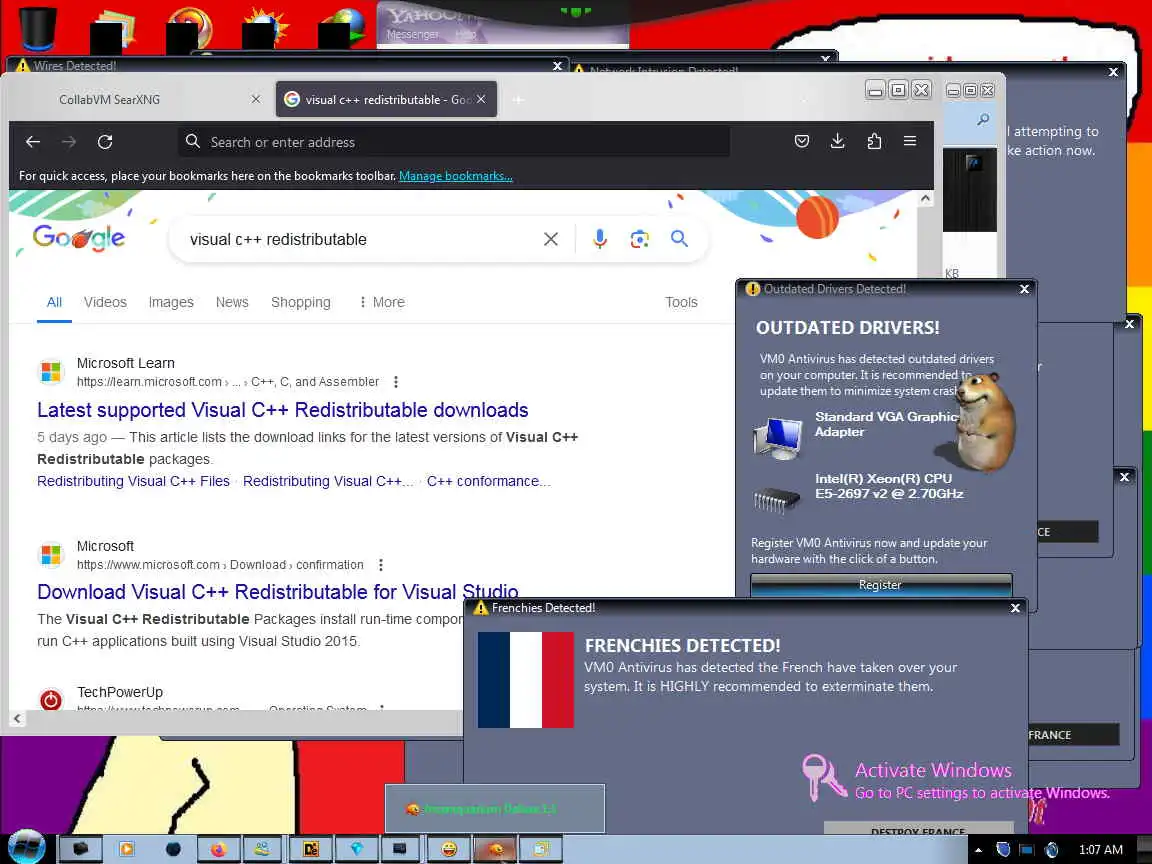
Task: Open the Recycle Bin on the desktop
Action: pyautogui.click(x=37, y=28)
